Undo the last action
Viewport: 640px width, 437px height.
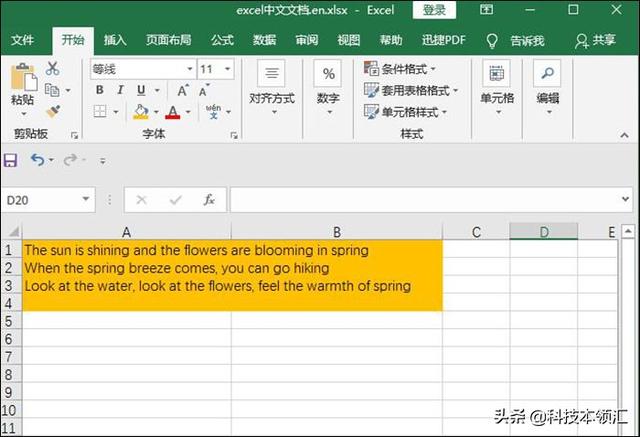(x=38, y=160)
